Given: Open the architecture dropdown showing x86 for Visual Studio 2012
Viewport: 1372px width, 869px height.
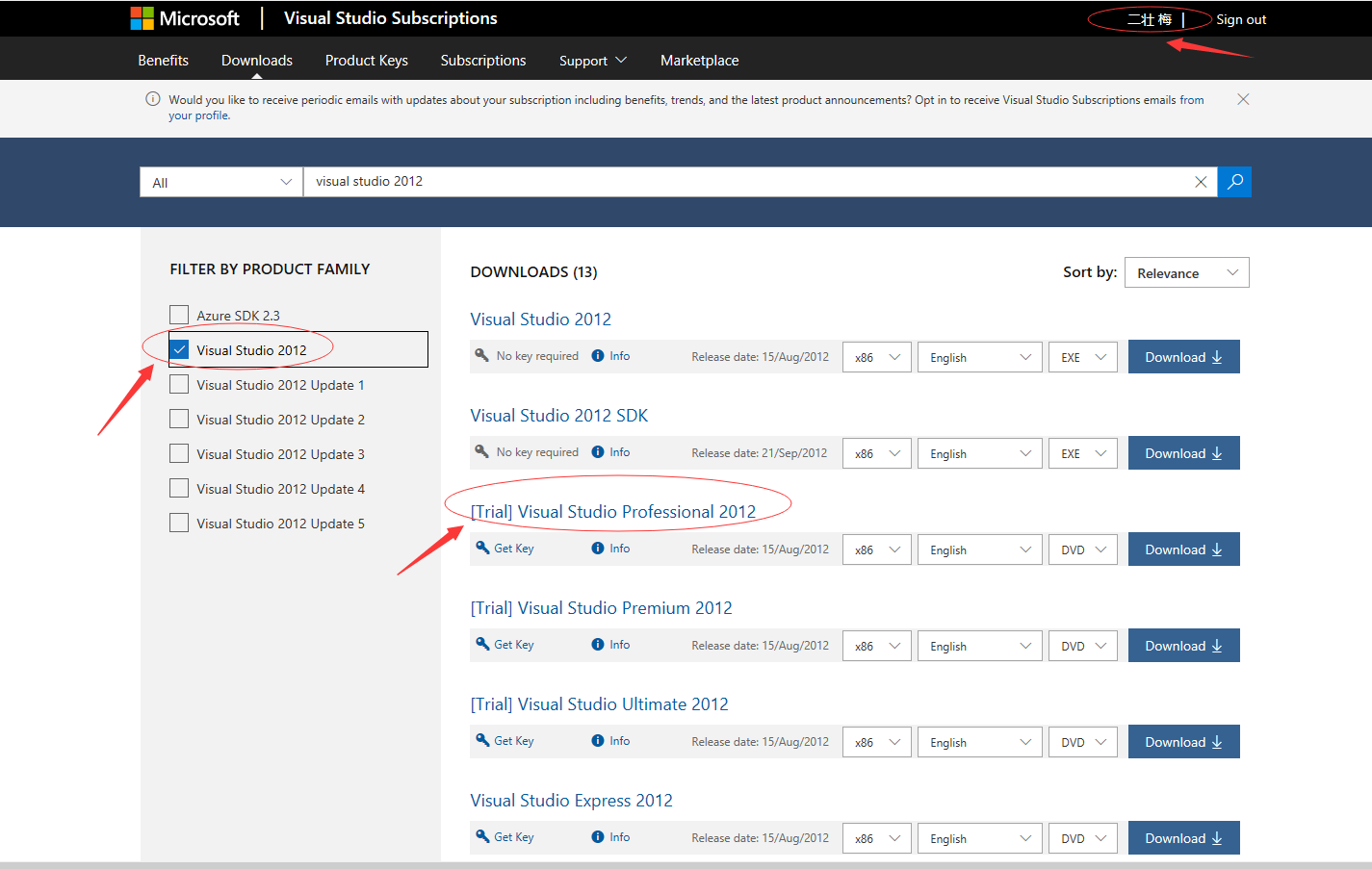Looking at the screenshot, I should point(876,356).
